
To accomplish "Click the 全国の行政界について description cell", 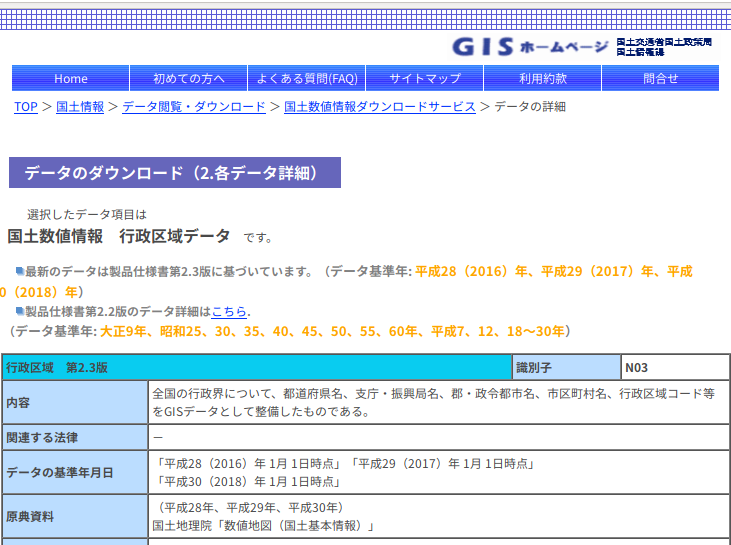I will [439, 402].
